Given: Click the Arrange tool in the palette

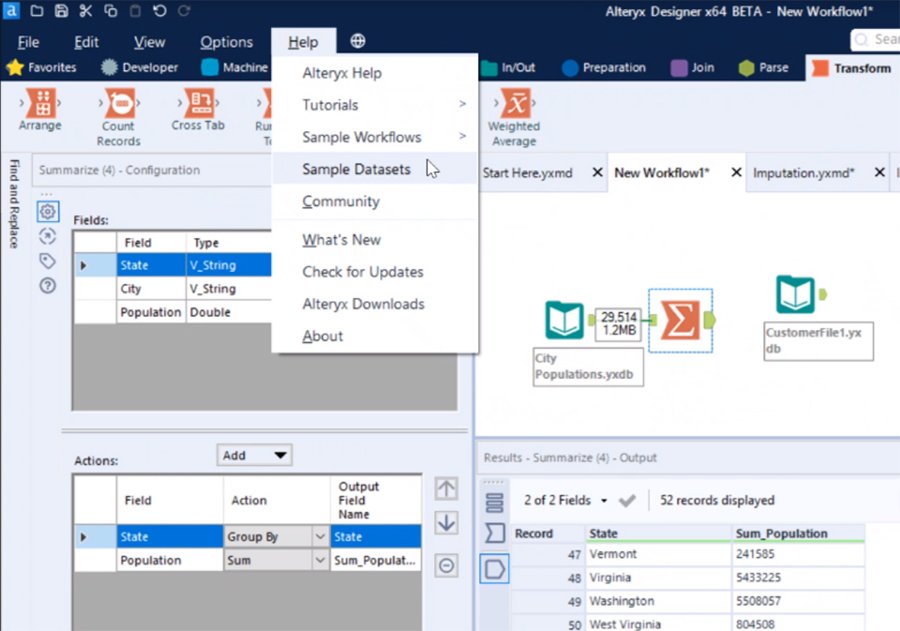Looking at the screenshot, I should [39, 105].
